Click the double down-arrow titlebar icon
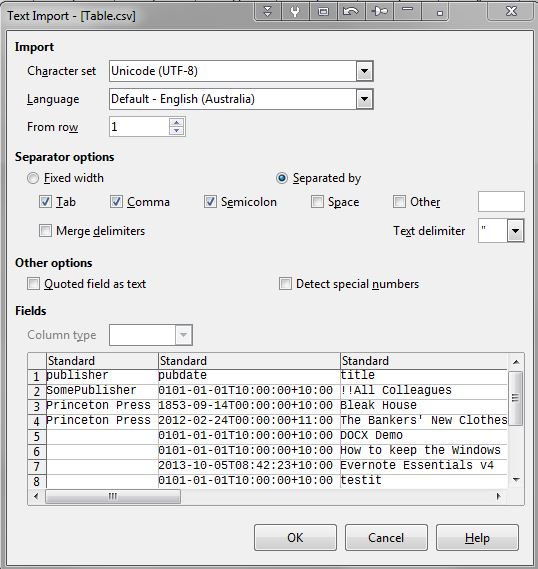The width and height of the screenshot is (538, 569). click(x=268, y=12)
